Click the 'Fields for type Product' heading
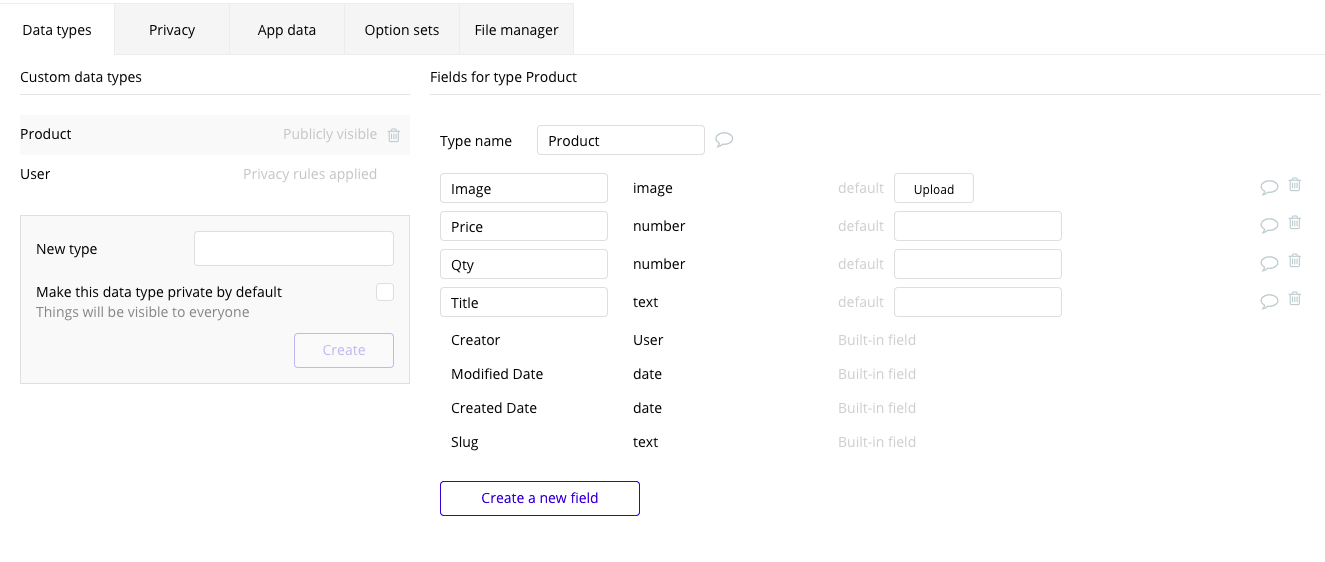The image size is (1325, 562). (503, 77)
